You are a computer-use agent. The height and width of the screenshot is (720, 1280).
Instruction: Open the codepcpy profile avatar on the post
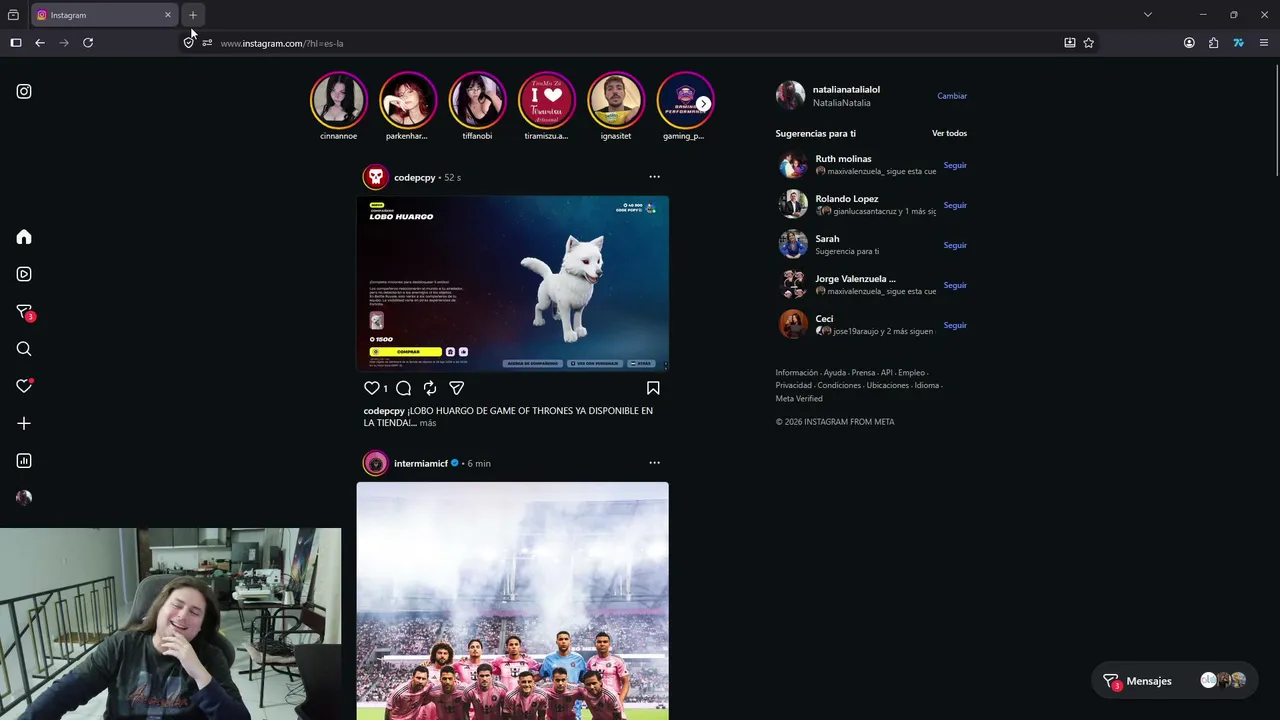click(x=376, y=177)
